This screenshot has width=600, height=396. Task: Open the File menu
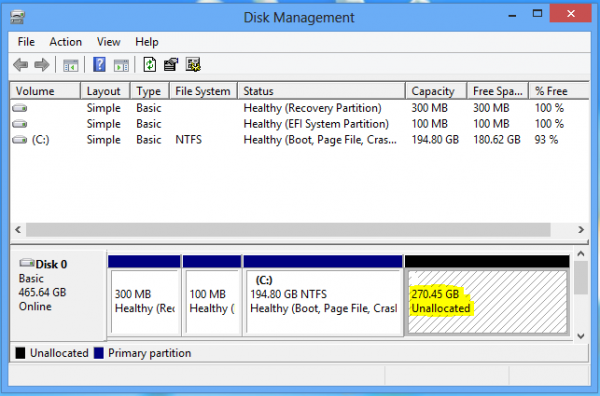tap(26, 42)
